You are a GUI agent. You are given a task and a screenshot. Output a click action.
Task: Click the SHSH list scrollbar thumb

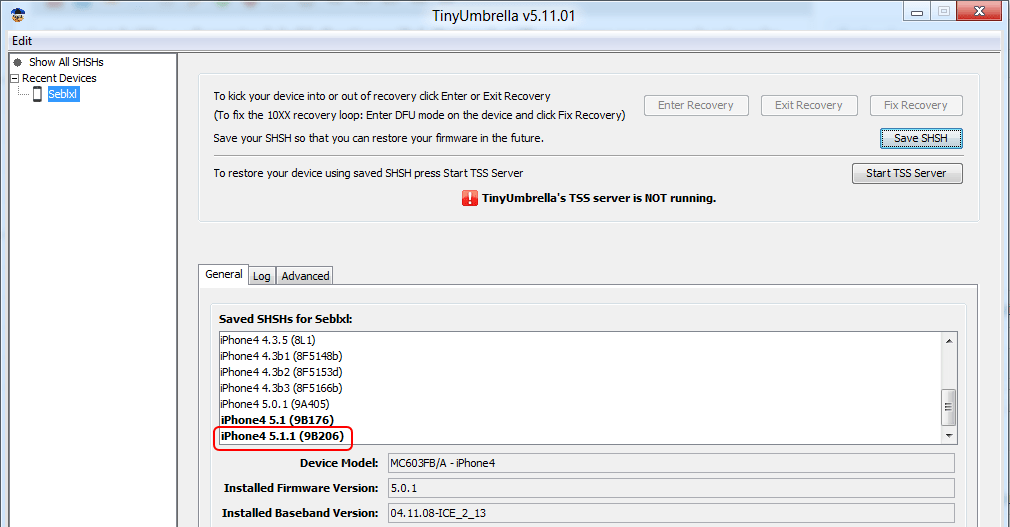(948, 407)
